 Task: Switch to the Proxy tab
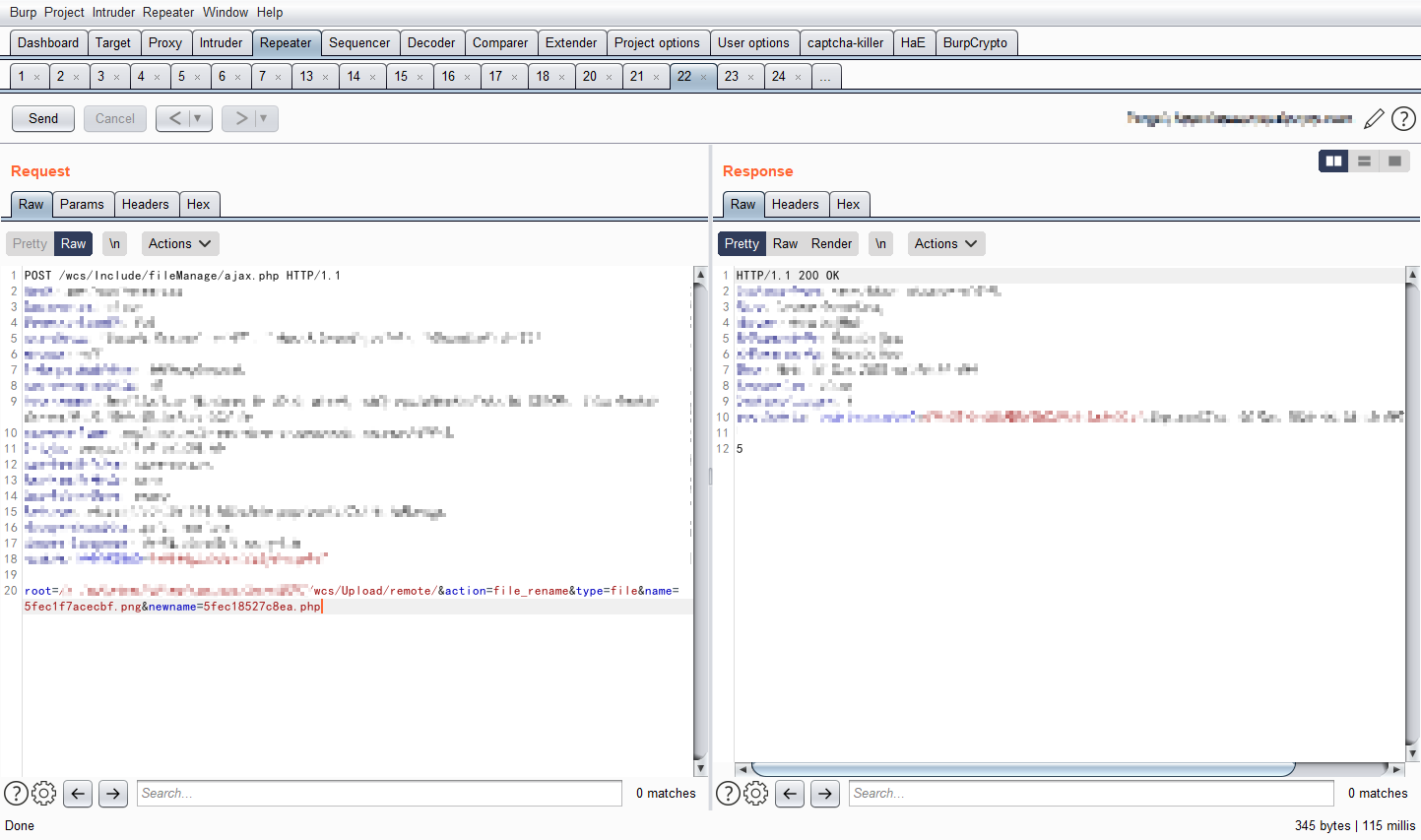click(x=165, y=42)
